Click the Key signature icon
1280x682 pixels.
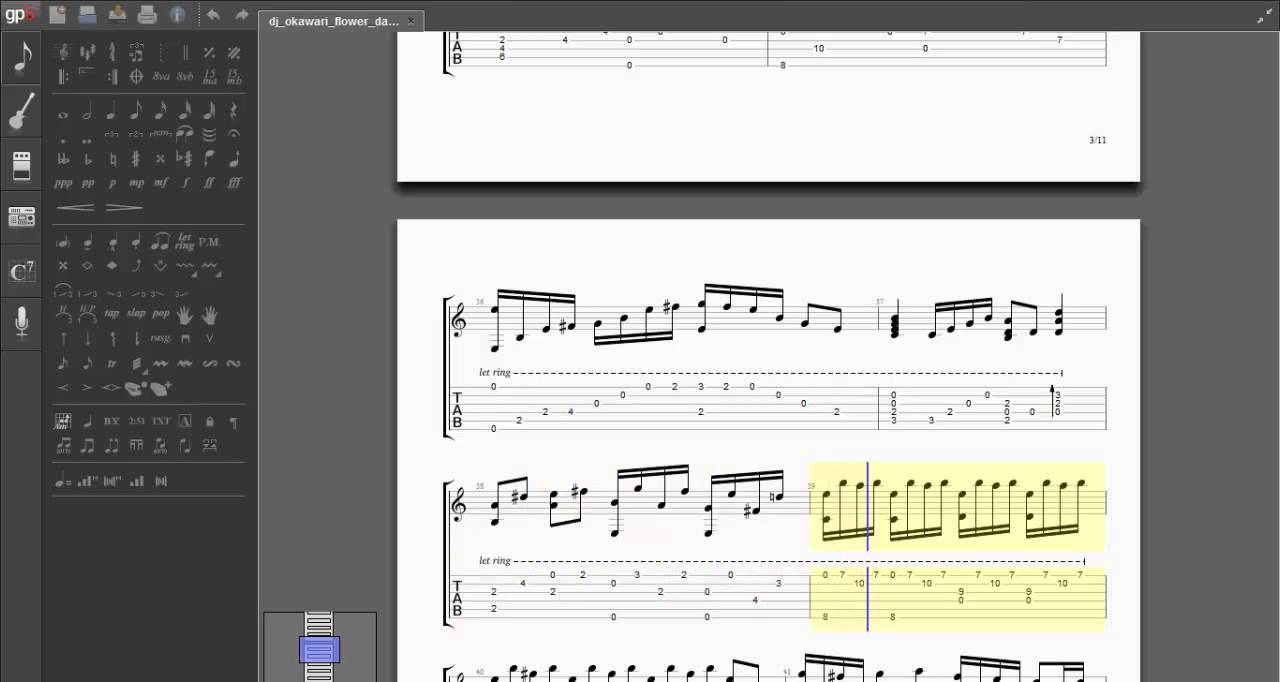pos(87,52)
